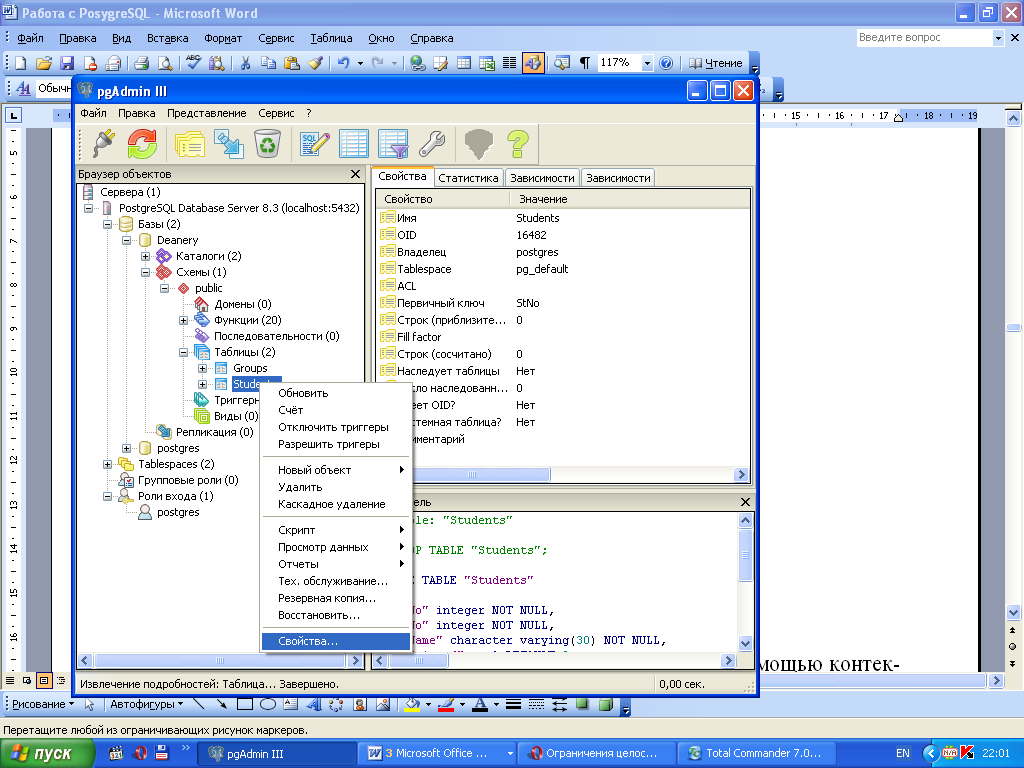Expand the Groups table node
Viewport: 1024px width, 768px height.
click(x=202, y=368)
